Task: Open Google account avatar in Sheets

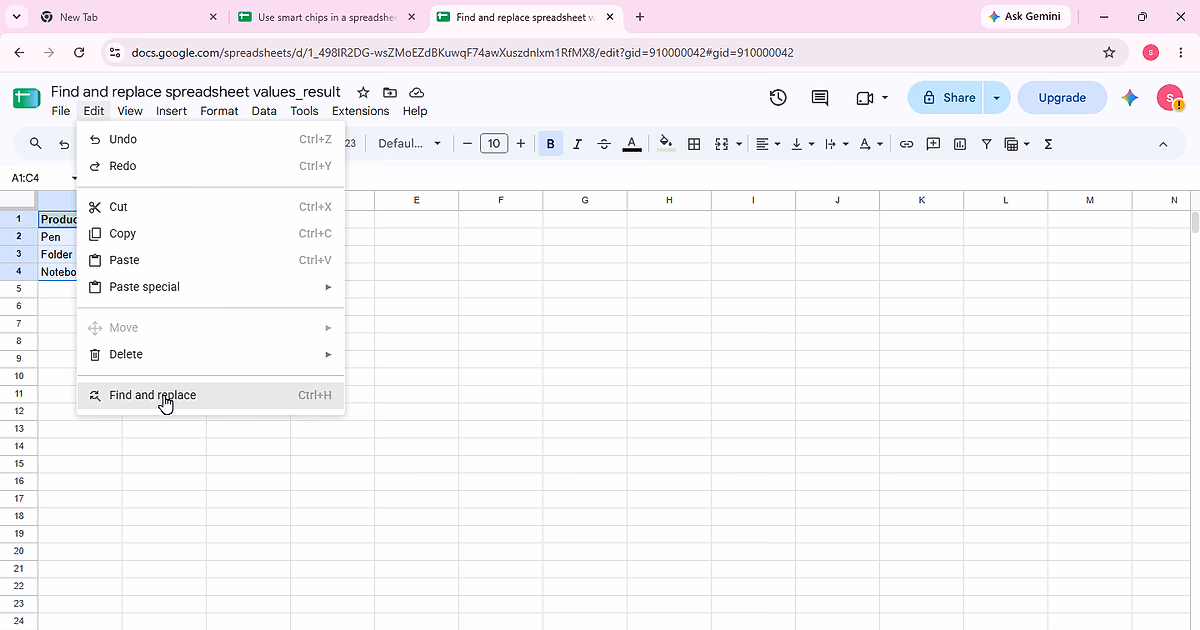Action: pyautogui.click(x=1170, y=98)
